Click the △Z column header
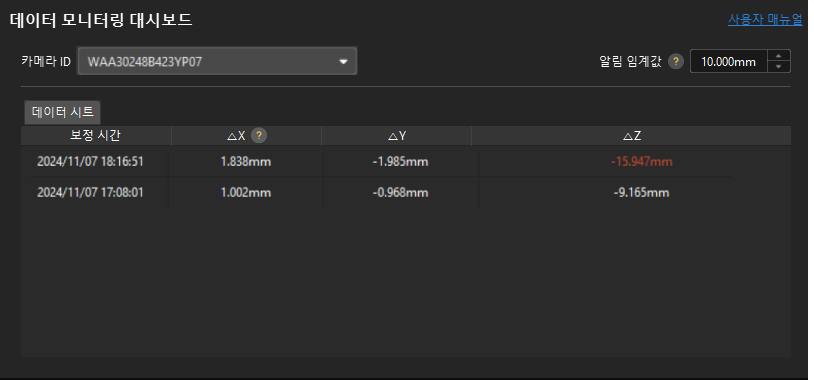The width and height of the screenshot is (814, 380). coord(631,136)
